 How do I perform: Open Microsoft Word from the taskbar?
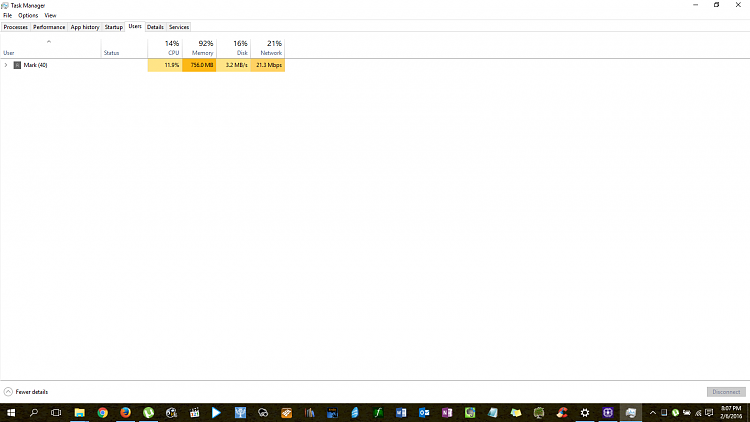coord(401,412)
